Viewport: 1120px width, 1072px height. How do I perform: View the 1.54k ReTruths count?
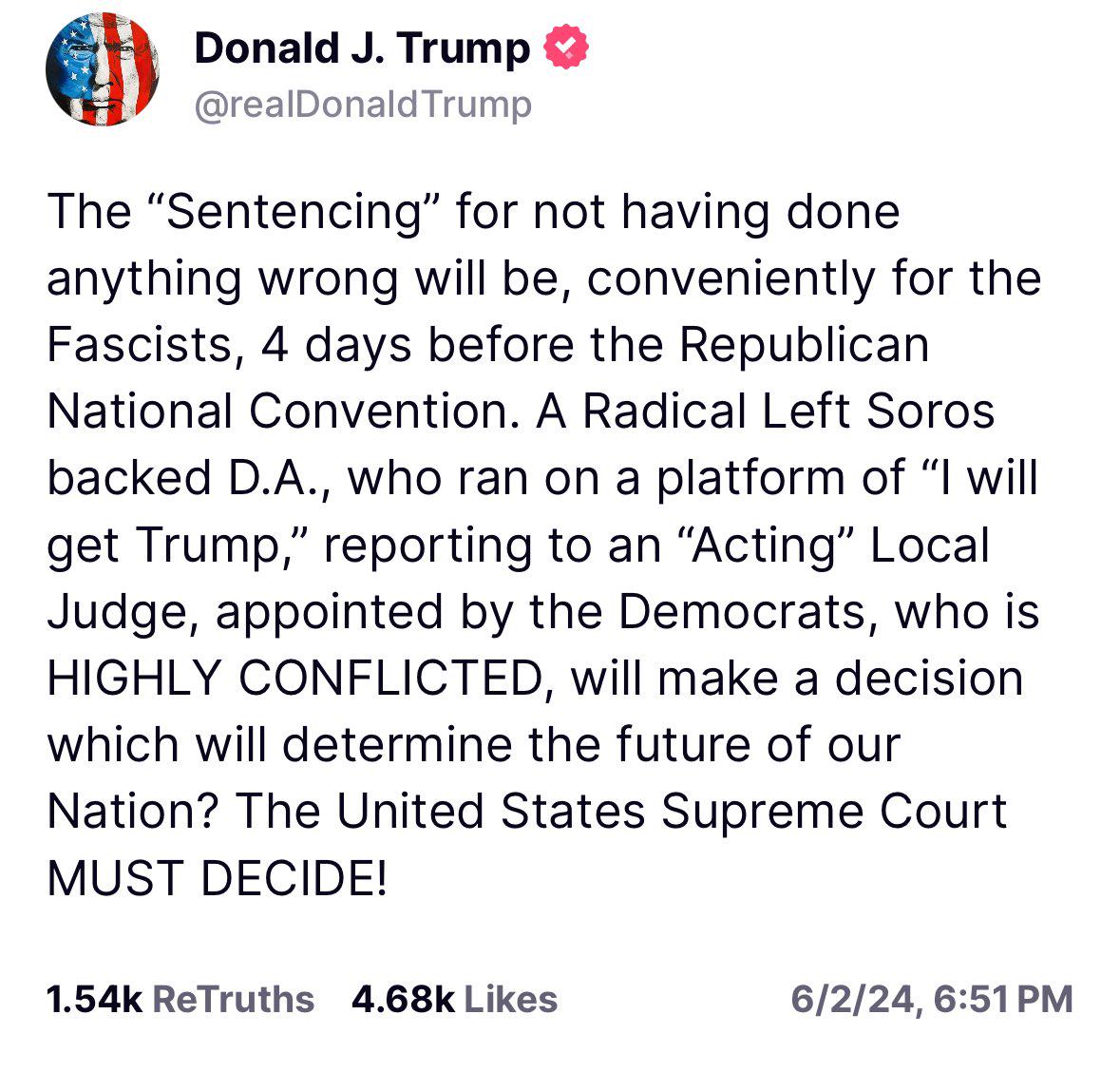tap(94, 999)
